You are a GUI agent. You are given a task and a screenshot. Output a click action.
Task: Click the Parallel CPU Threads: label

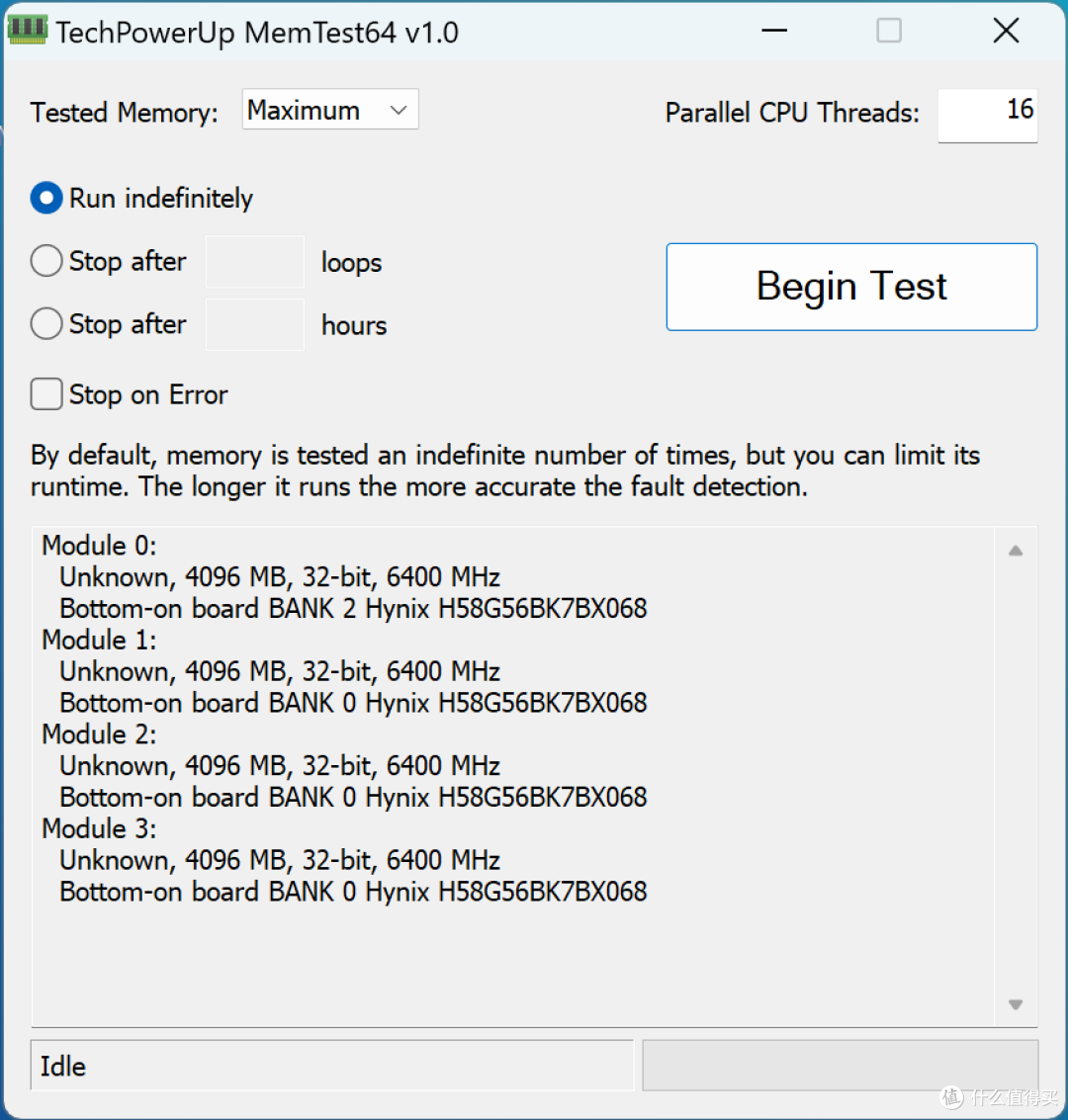pos(792,113)
